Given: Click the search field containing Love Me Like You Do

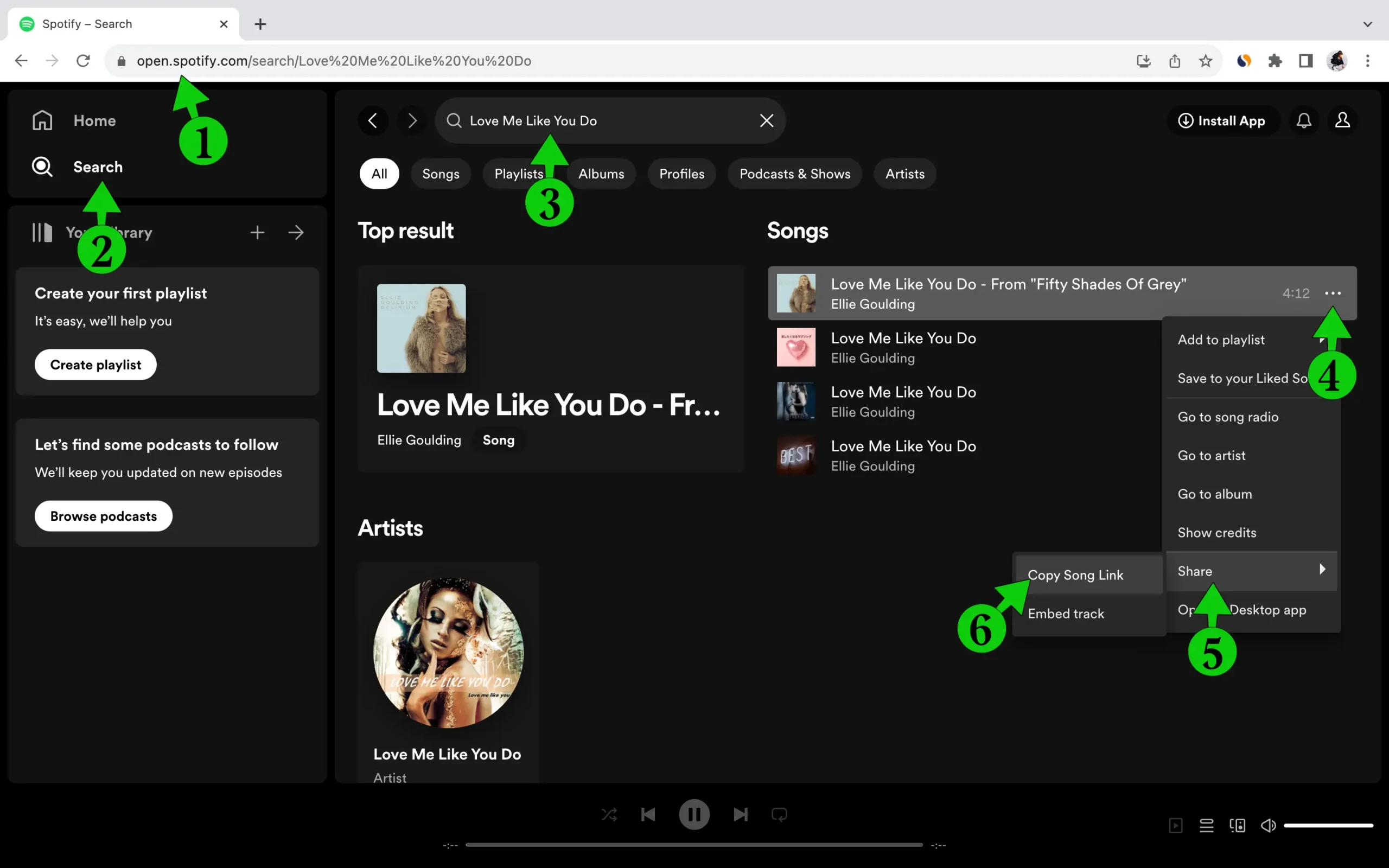Looking at the screenshot, I should (x=610, y=120).
